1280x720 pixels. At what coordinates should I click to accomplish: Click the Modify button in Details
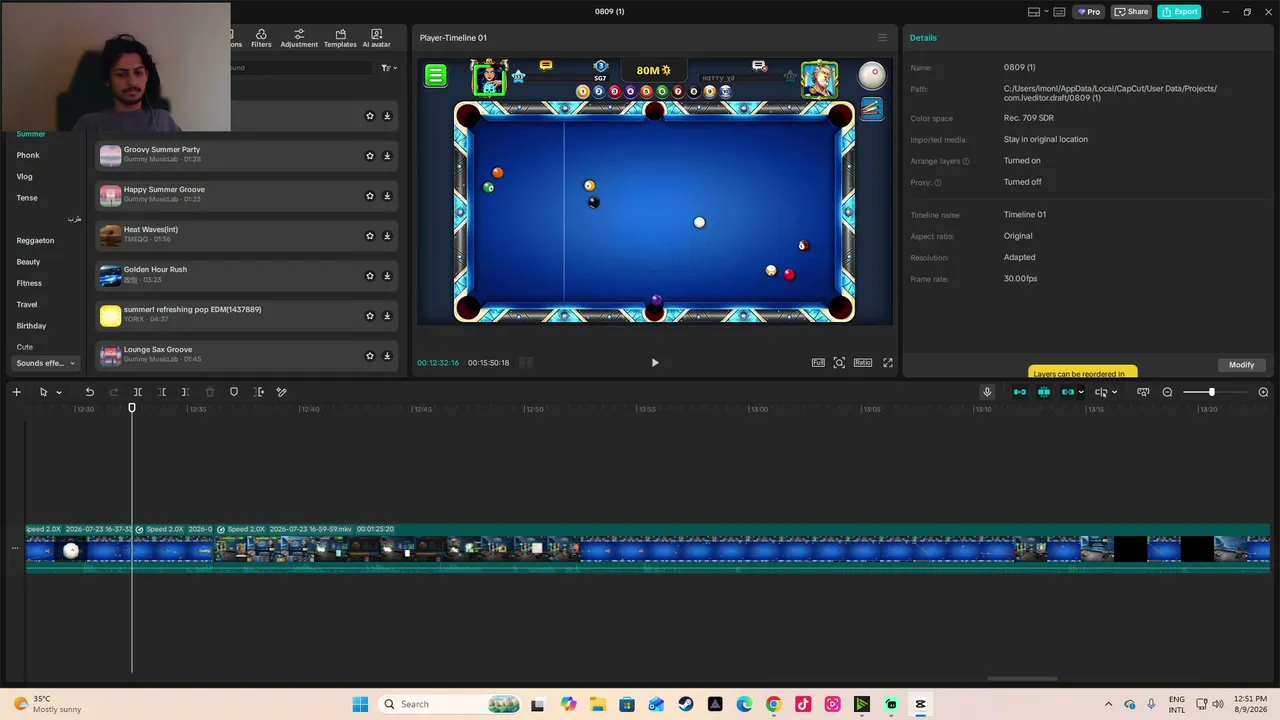click(x=1241, y=365)
